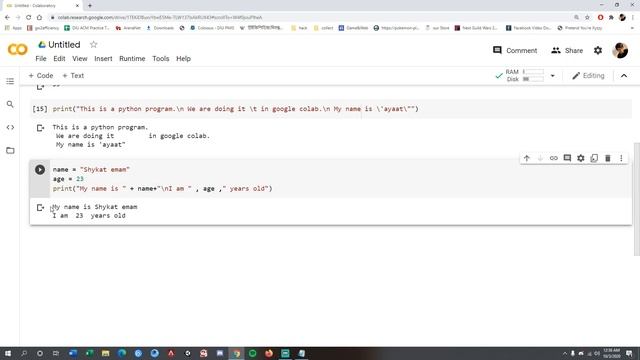Open the table of contents sidebar
The height and width of the screenshot is (360, 640).
(x=10, y=81)
